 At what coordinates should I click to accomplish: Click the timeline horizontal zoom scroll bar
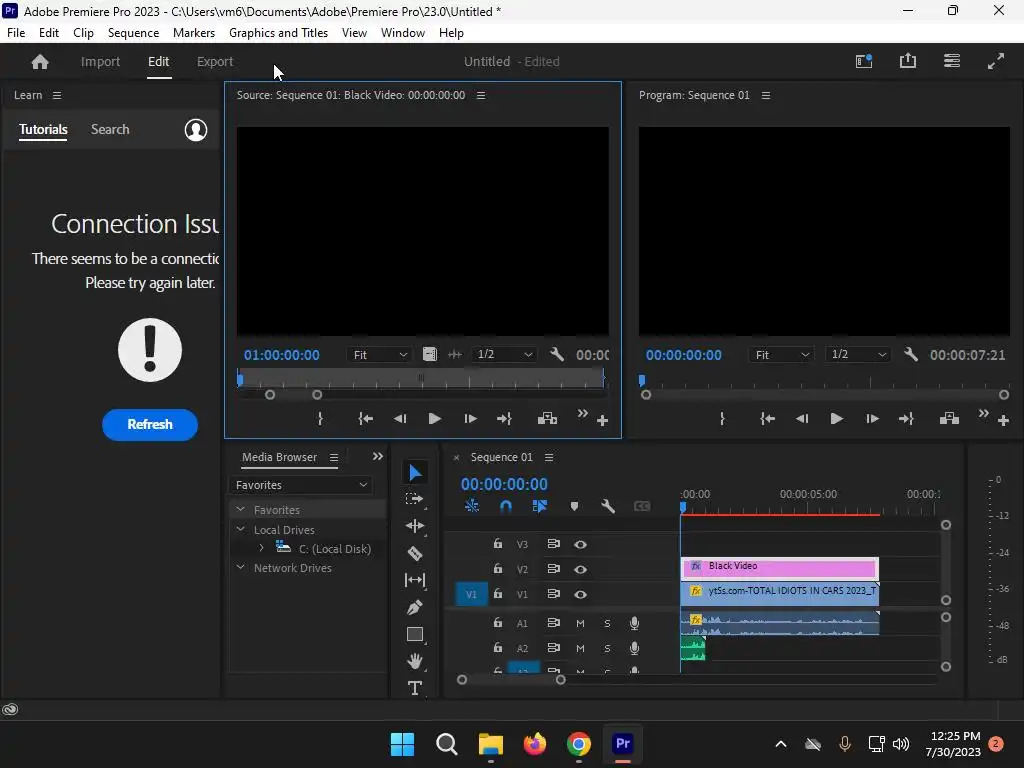[511, 680]
